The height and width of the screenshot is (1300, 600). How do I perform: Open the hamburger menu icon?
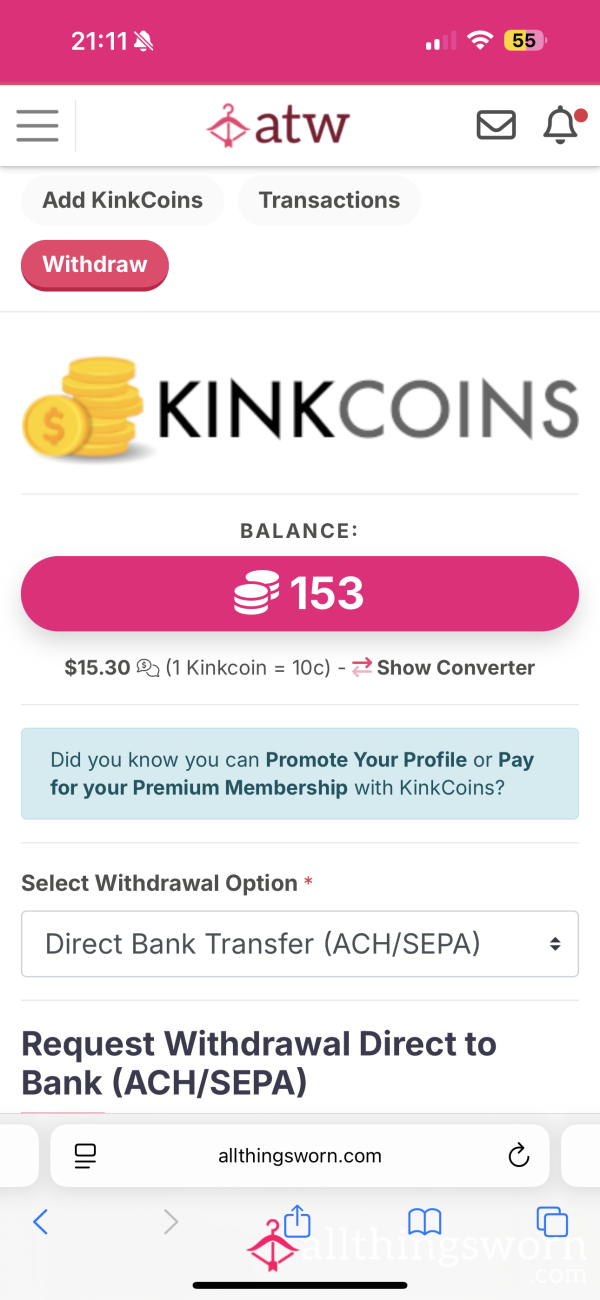[37, 126]
